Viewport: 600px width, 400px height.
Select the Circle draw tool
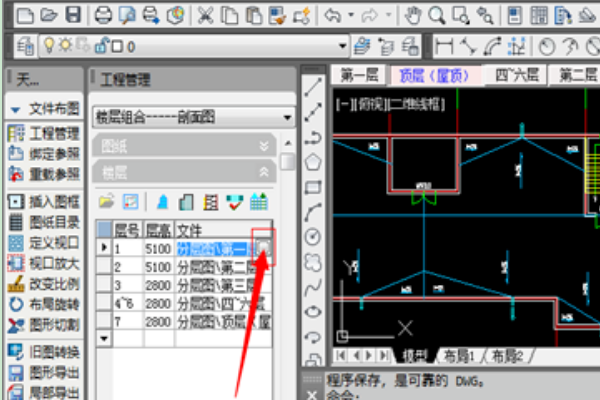coord(313,237)
